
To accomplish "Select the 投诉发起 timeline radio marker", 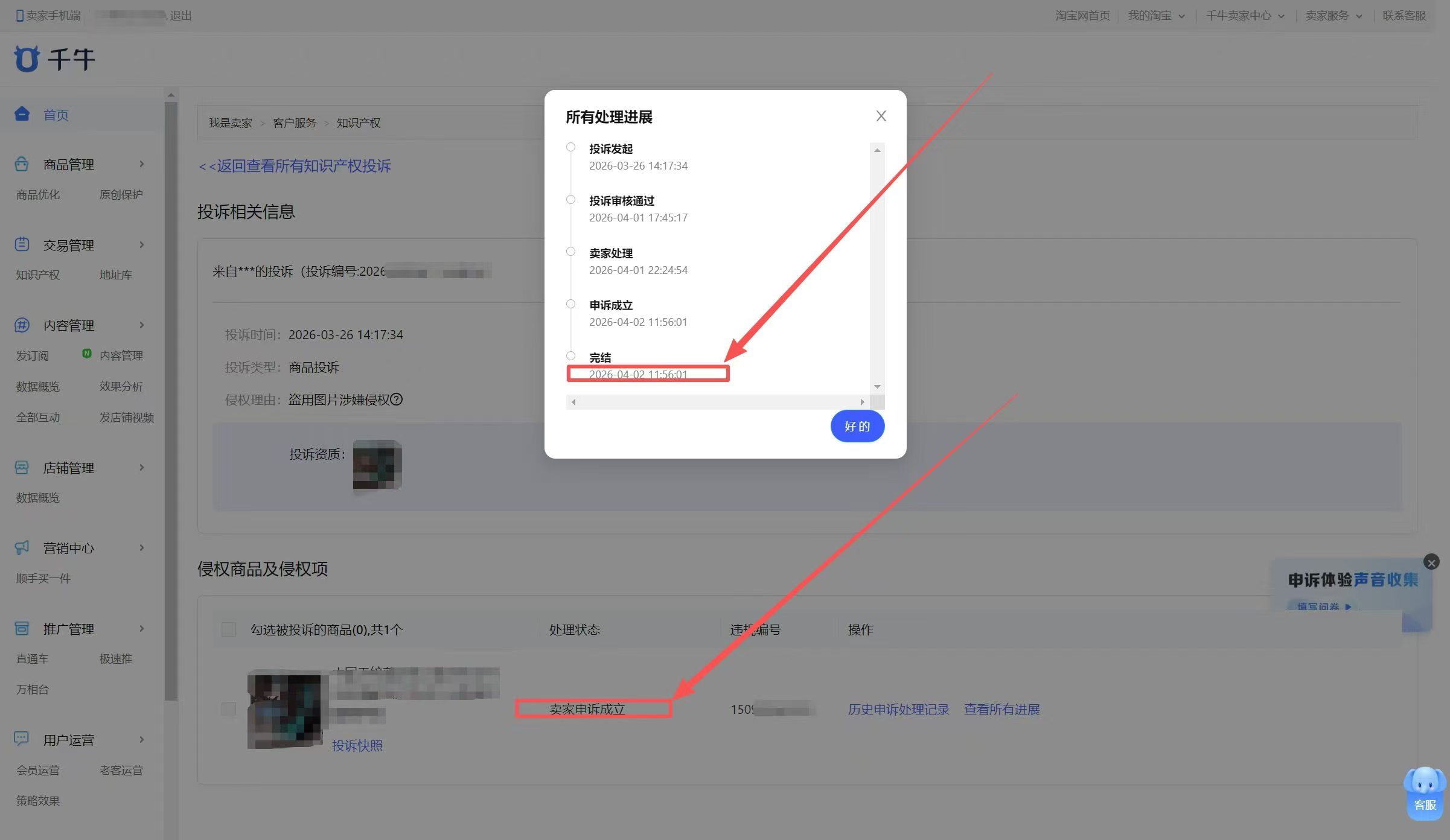I will 570,147.
